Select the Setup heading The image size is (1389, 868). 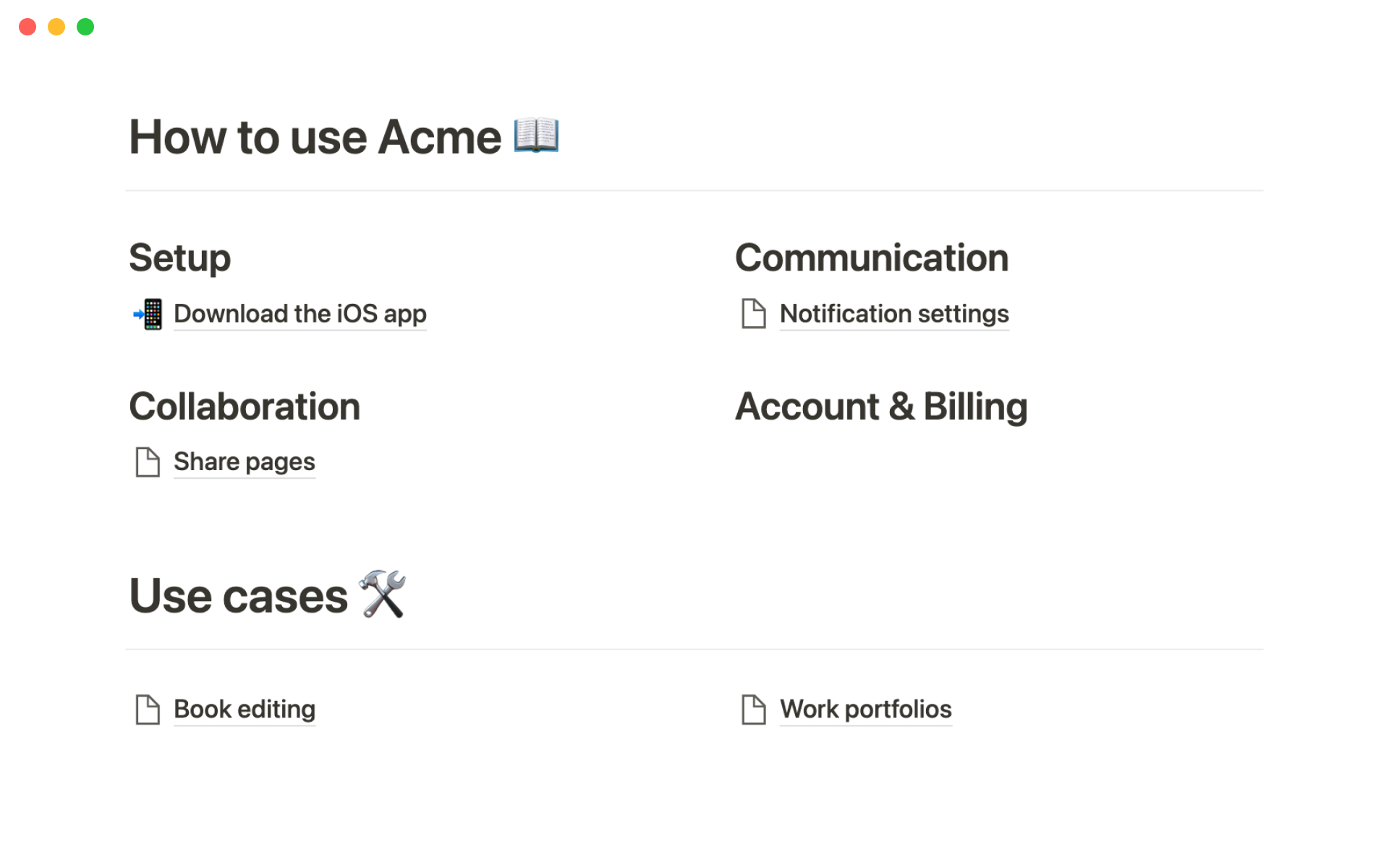pyautogui.click(x=179, y=258)
